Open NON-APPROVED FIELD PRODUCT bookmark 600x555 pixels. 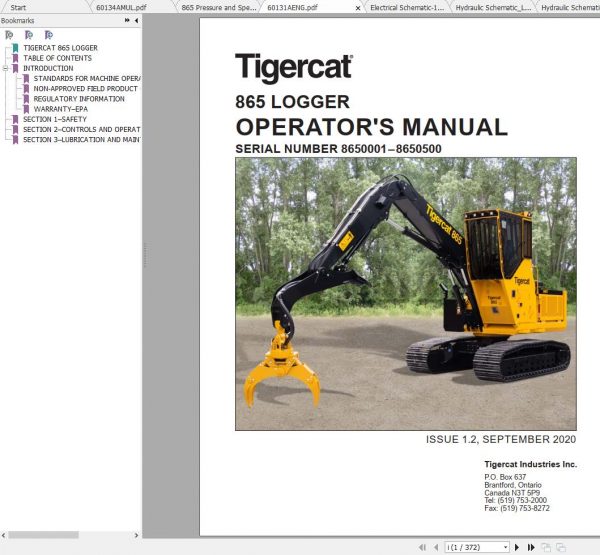coord(85,89)
